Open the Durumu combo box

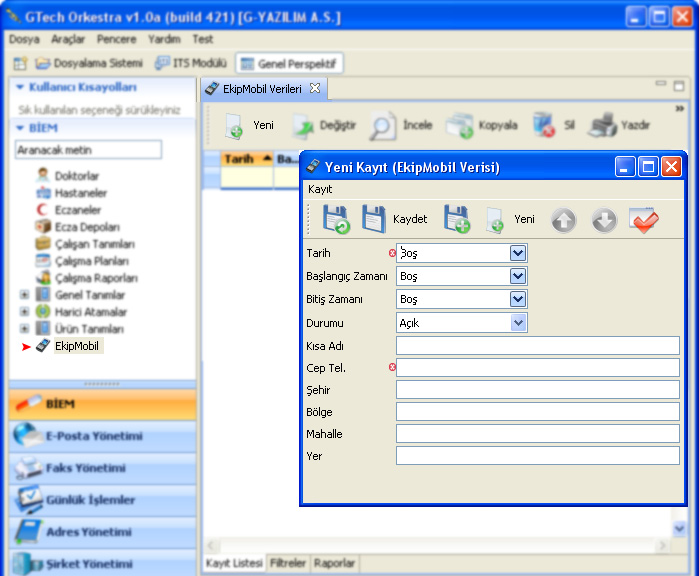pos(517,323)
